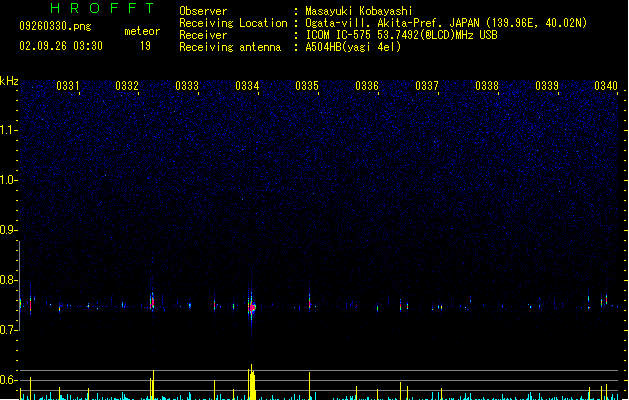The height and width of the screenshot is (400, 629).
Task: Click the Receiving antenna label
Action: pyautogui.click(x=230, y=47)
